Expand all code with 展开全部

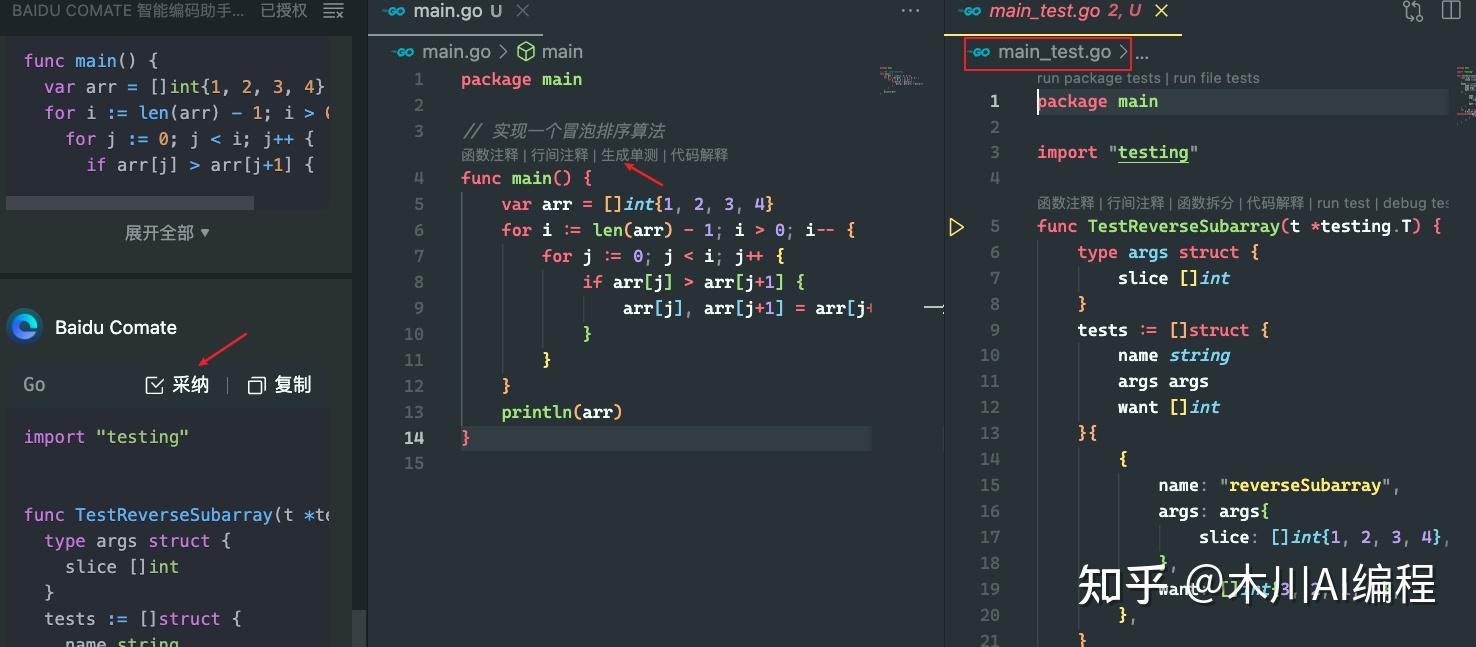coord(167,233)
